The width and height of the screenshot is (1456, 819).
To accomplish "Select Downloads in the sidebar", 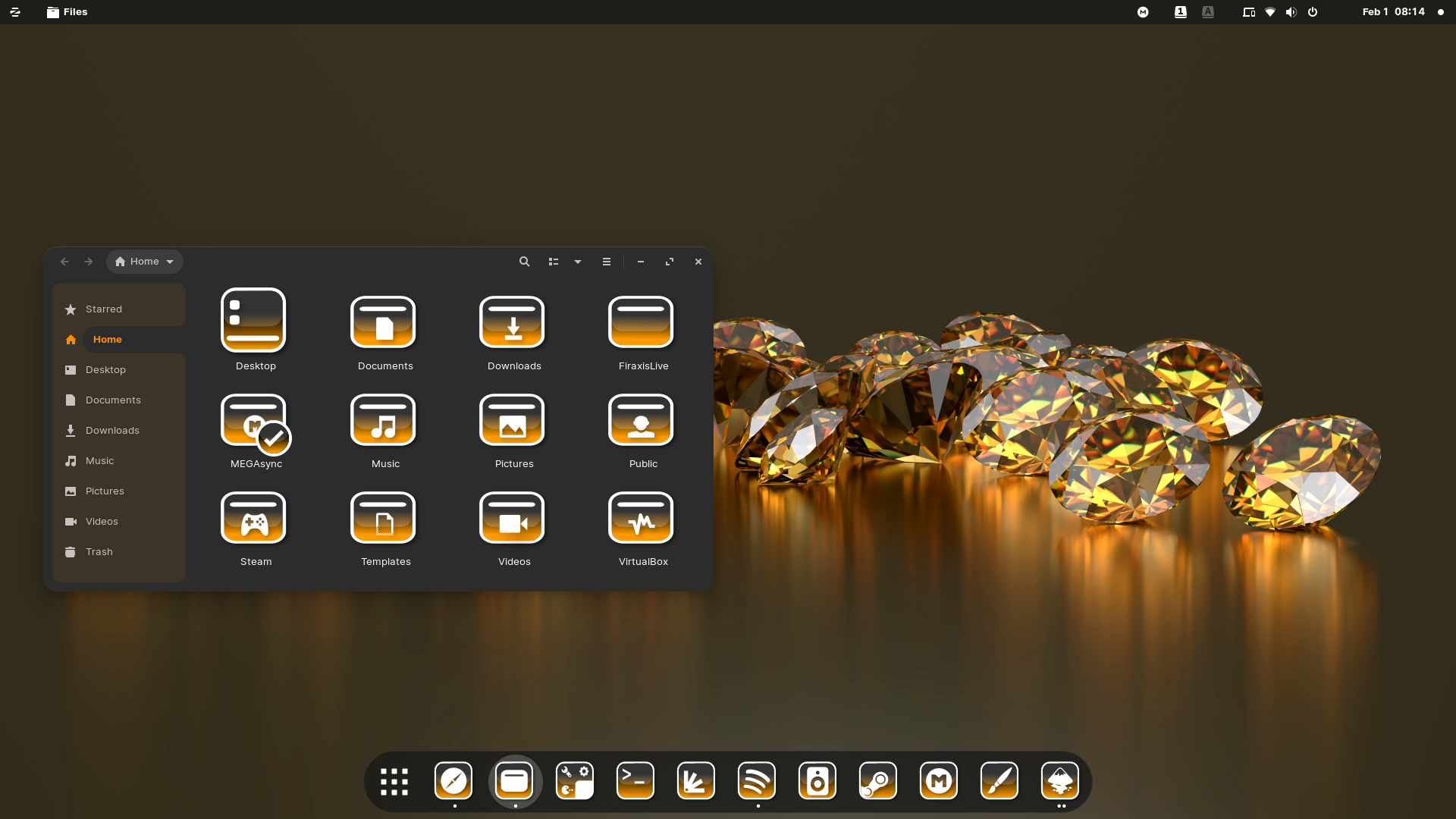I will [120, 431].
